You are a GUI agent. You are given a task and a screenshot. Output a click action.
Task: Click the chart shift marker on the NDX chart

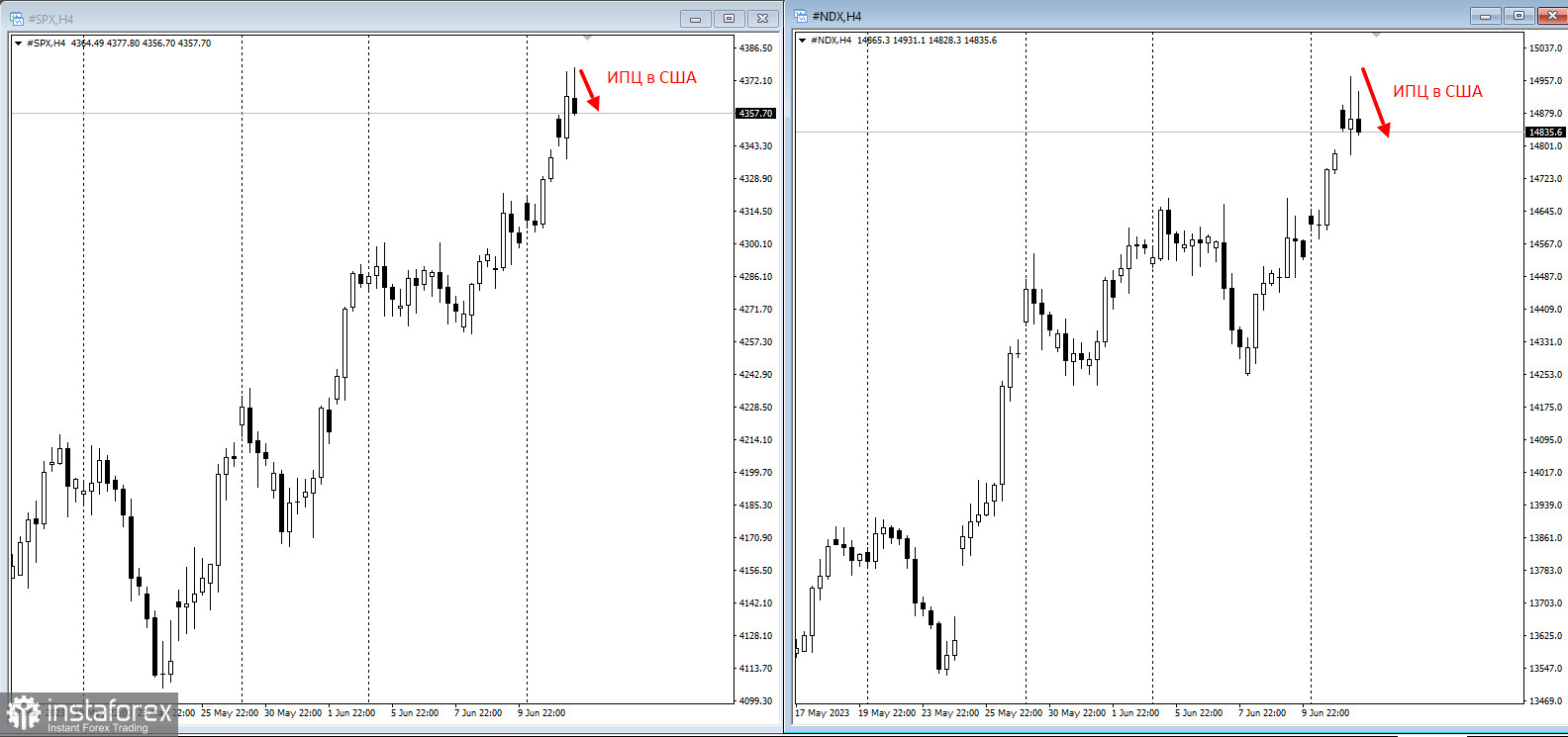[x=1375, y=36]
